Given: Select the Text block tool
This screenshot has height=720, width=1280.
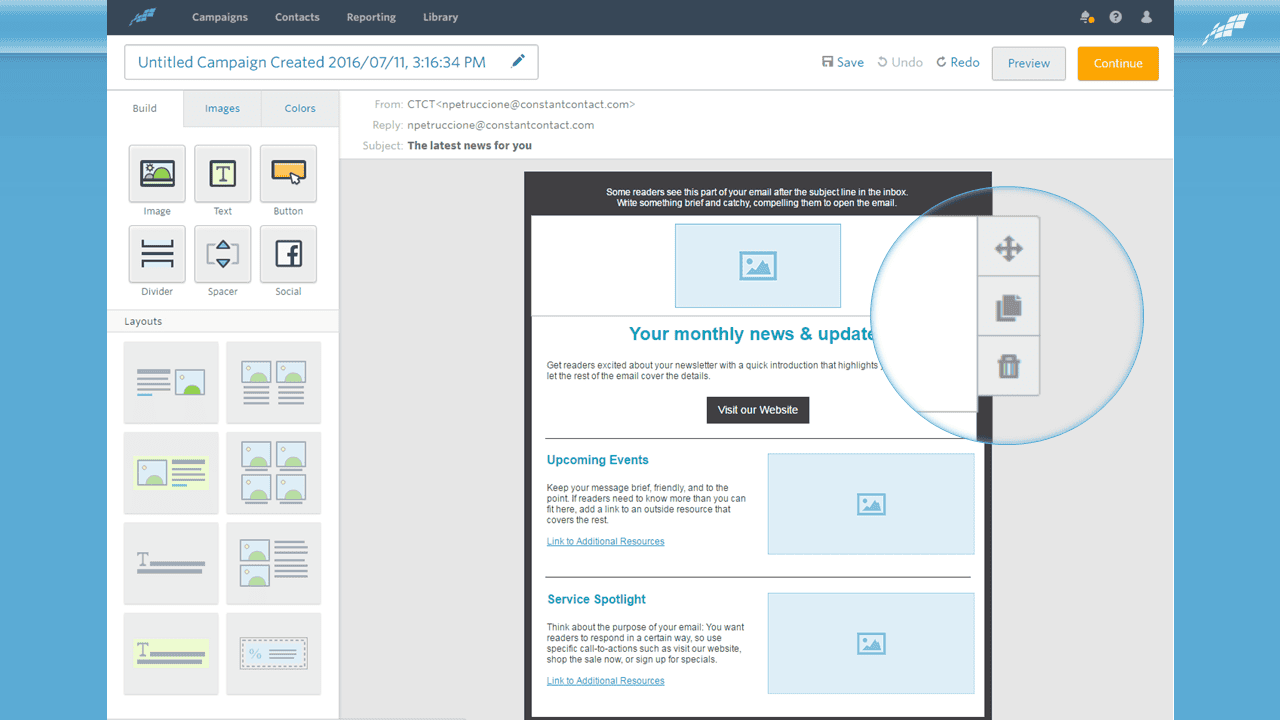Looking at the screenshot, I should (223, 173).
